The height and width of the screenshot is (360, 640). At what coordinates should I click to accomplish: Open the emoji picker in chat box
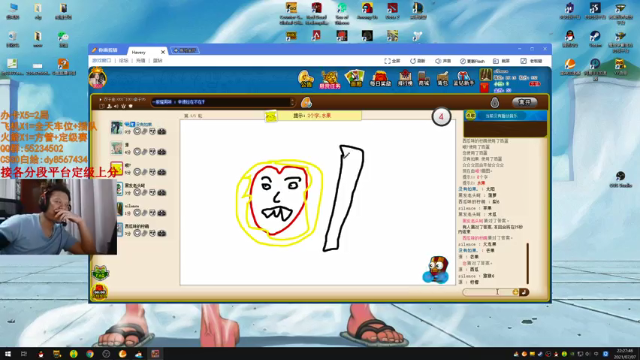pos(515,292)
